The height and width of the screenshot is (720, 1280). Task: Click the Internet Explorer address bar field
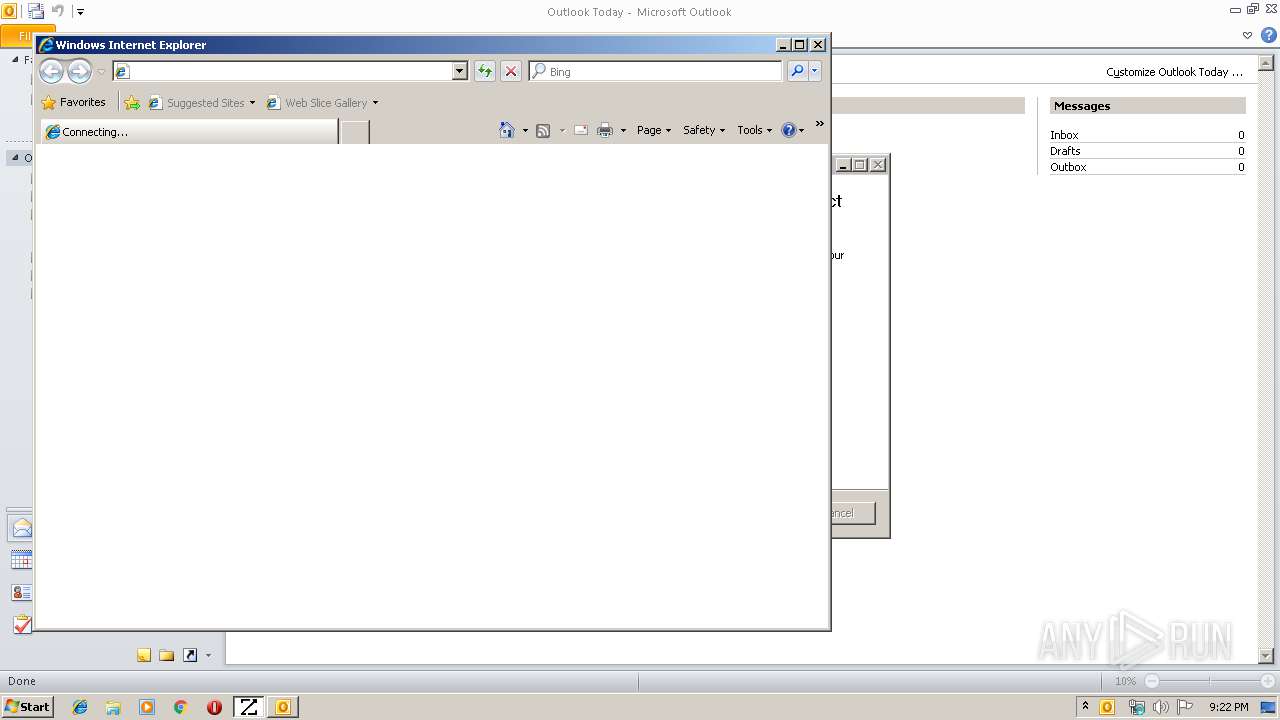point(282,71)
